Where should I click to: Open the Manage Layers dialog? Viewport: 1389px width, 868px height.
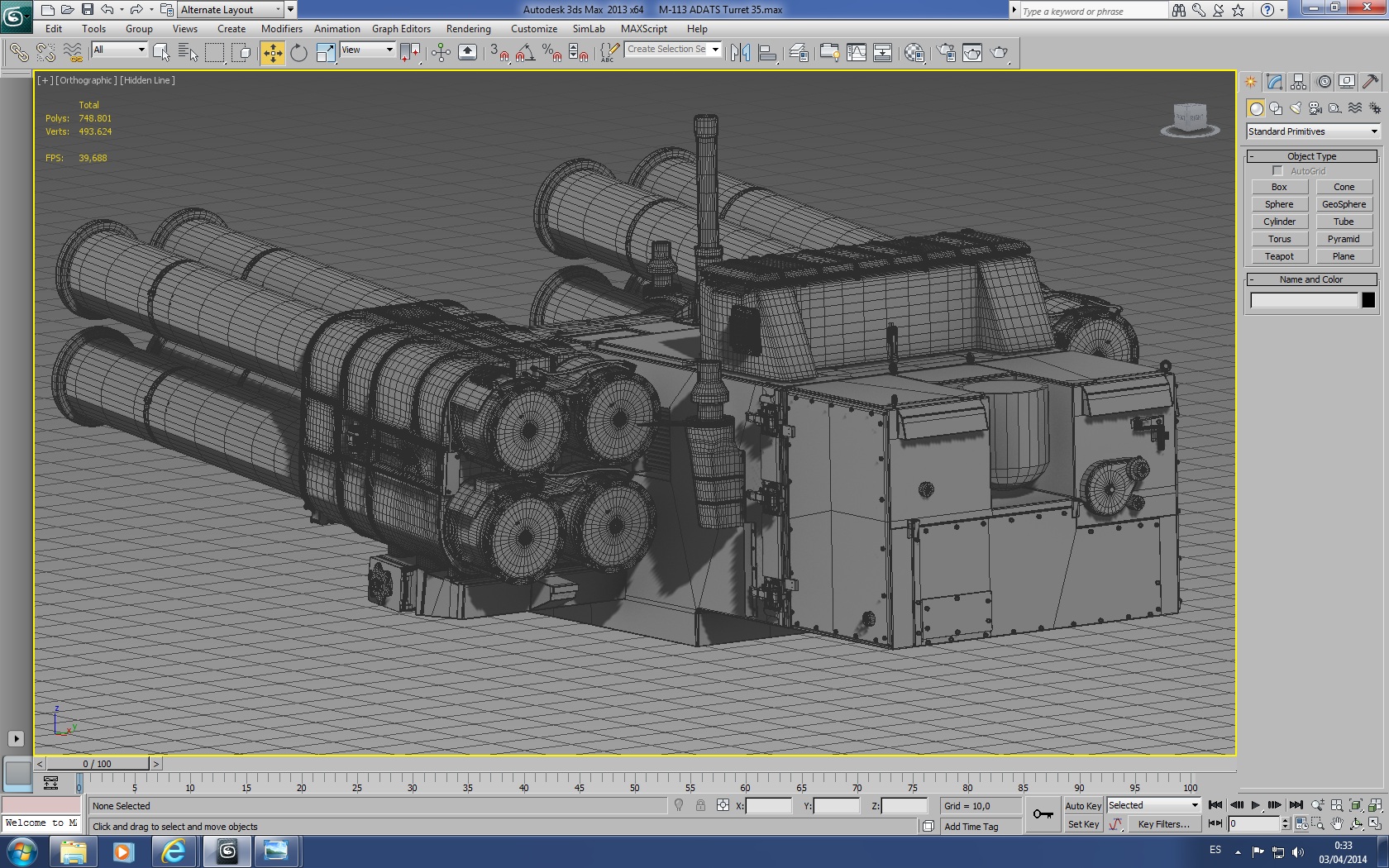tap(799, 53)
